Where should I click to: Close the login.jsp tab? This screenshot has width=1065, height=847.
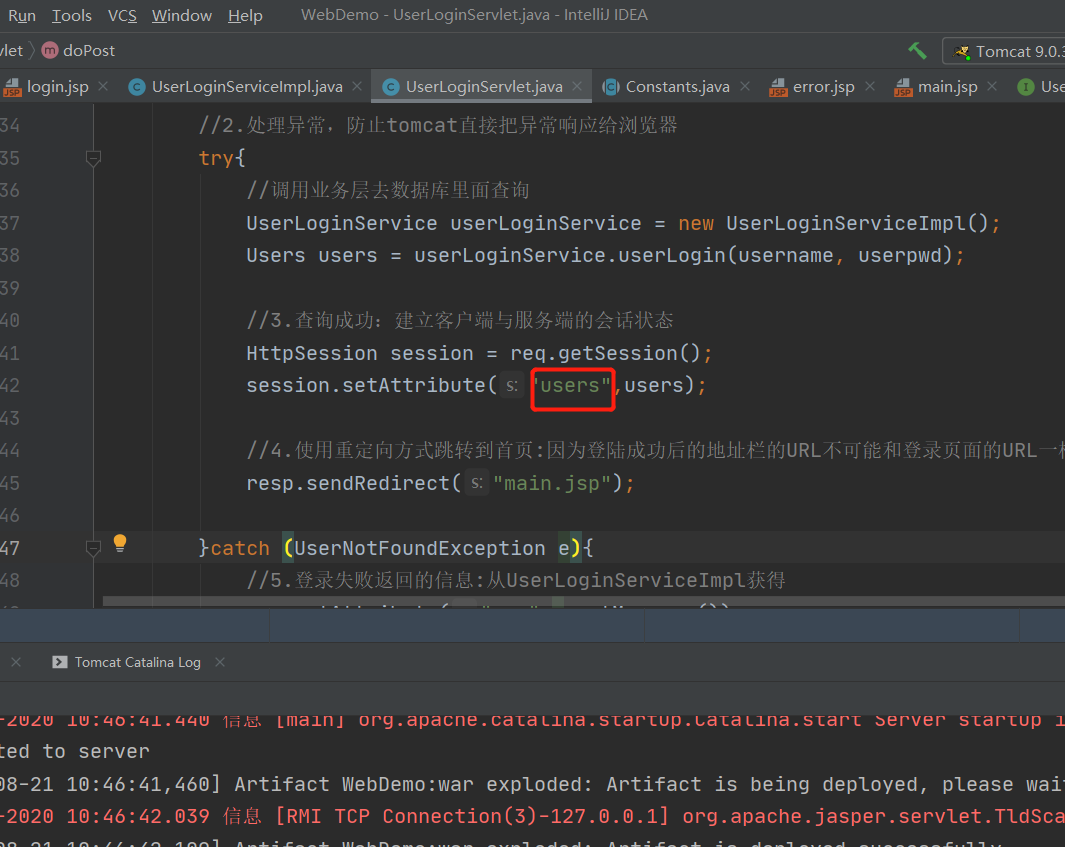tap(103, 86)
